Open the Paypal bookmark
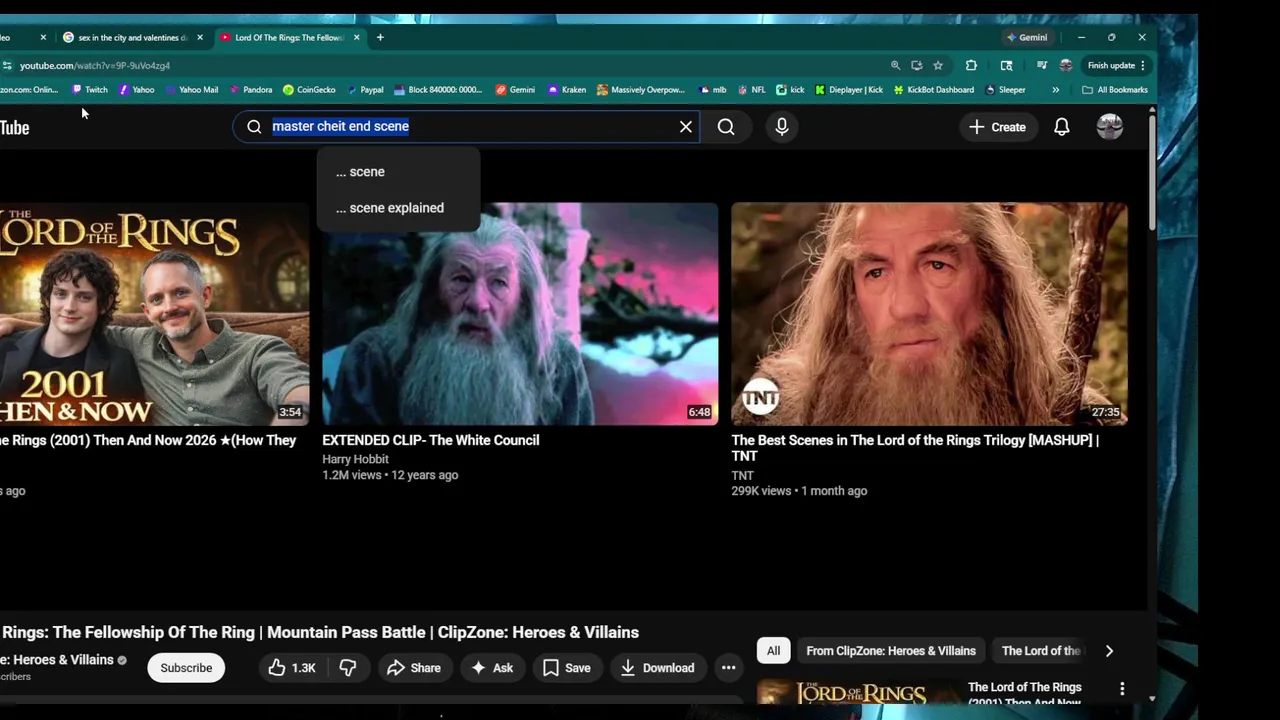This screenshot has width=1280, height=720. 365,90
